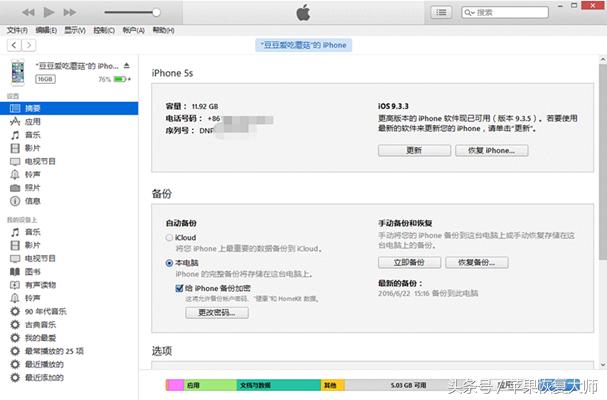
Task: Open 90 年代音乐 playlist gear icon
Action: pyautogui.click(x=15, y=311)
